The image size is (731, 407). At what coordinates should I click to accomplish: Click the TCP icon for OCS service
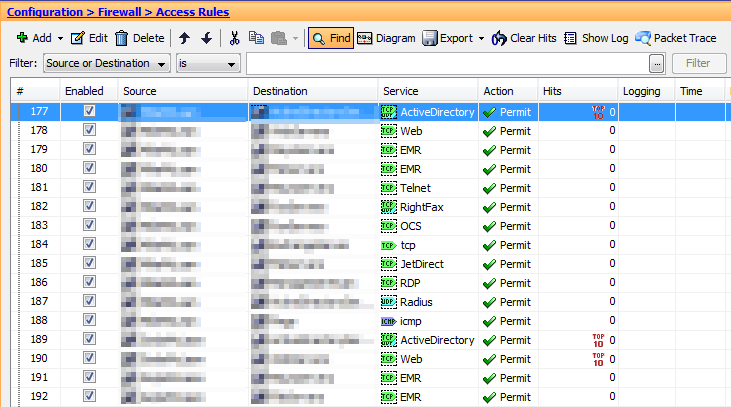(x=389, y=226)
